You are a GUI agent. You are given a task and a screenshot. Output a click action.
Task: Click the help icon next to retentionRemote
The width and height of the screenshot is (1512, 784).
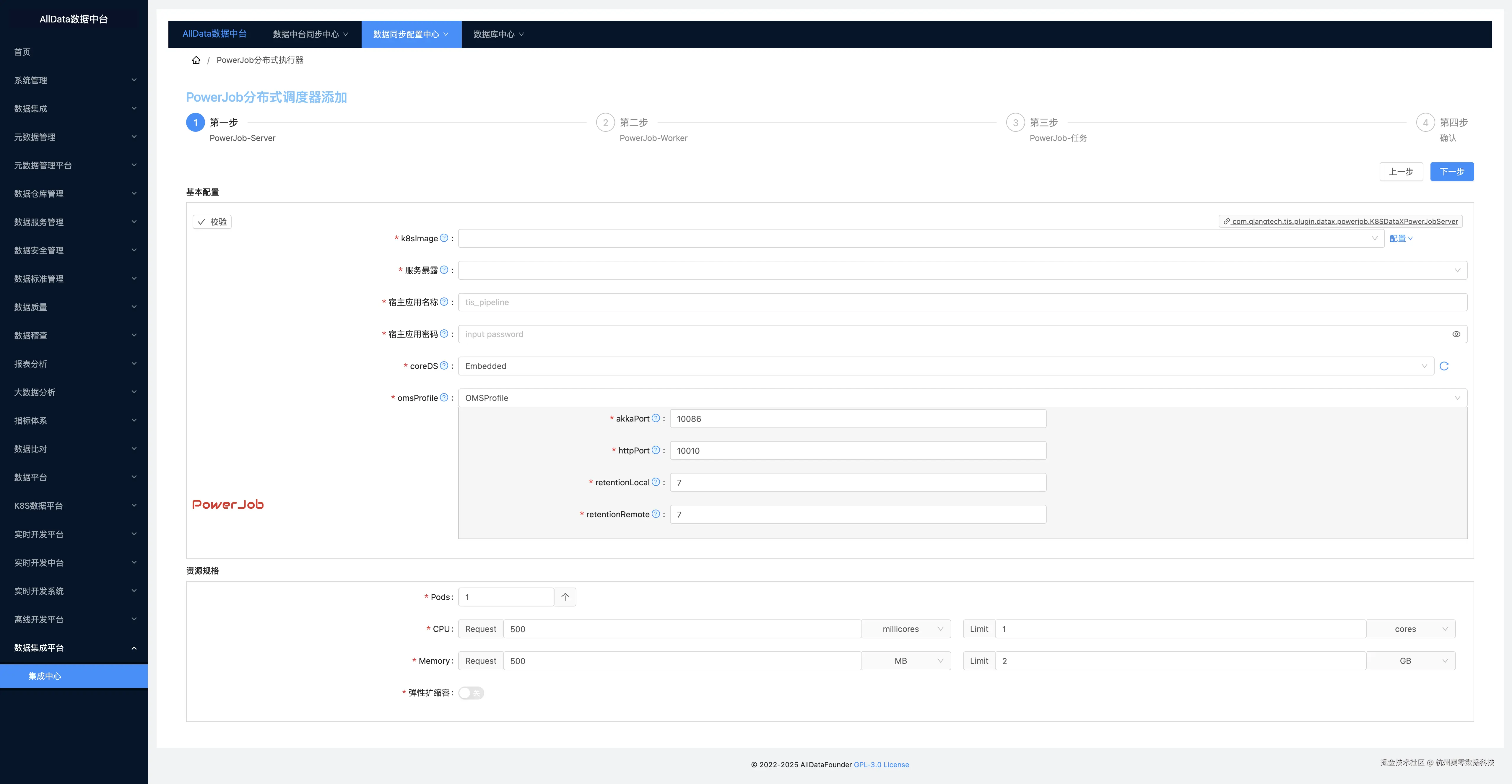[656, 514]
